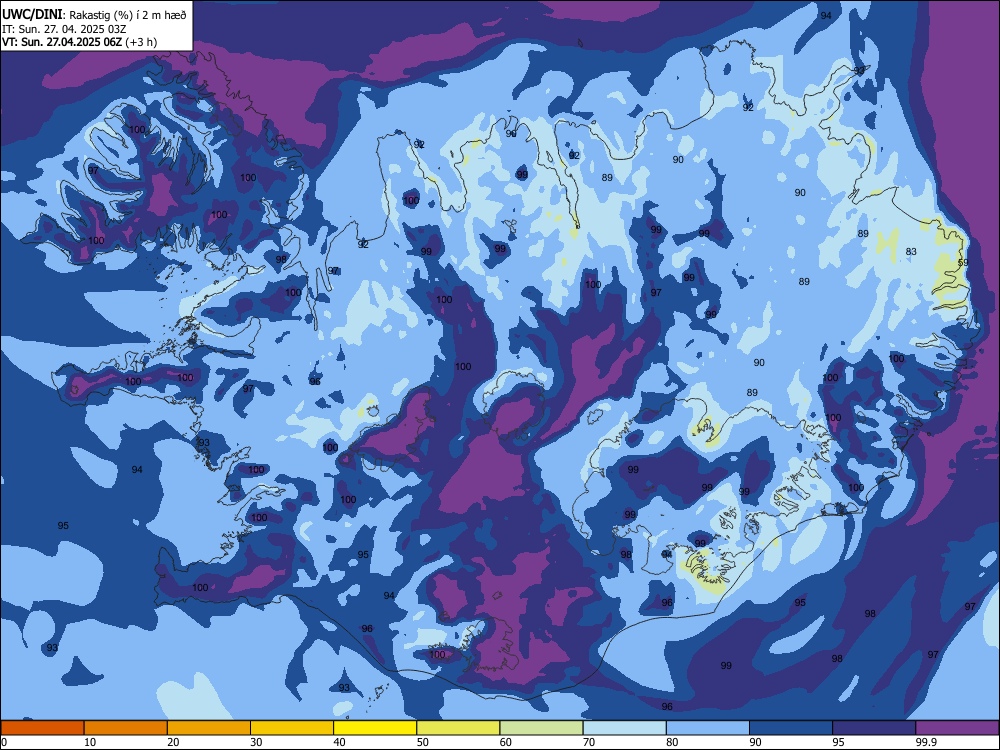Image resolution: width=1000 pixels, height=750 pixels.
Task: Click the pale blue 70–80 legend swatch
Action: point(624,728)
